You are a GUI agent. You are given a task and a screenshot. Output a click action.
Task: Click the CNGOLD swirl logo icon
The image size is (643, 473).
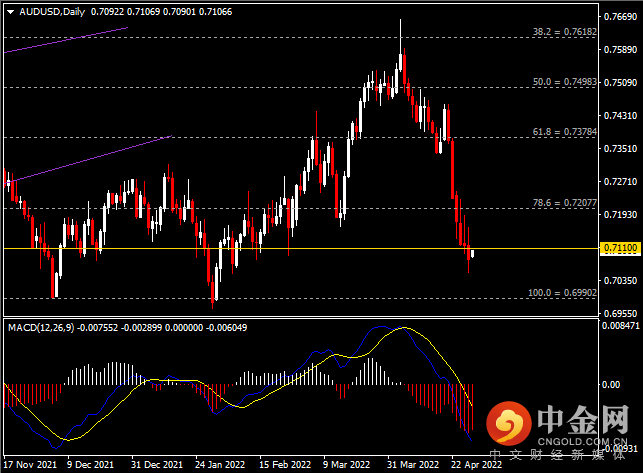(x=509, y=424)
